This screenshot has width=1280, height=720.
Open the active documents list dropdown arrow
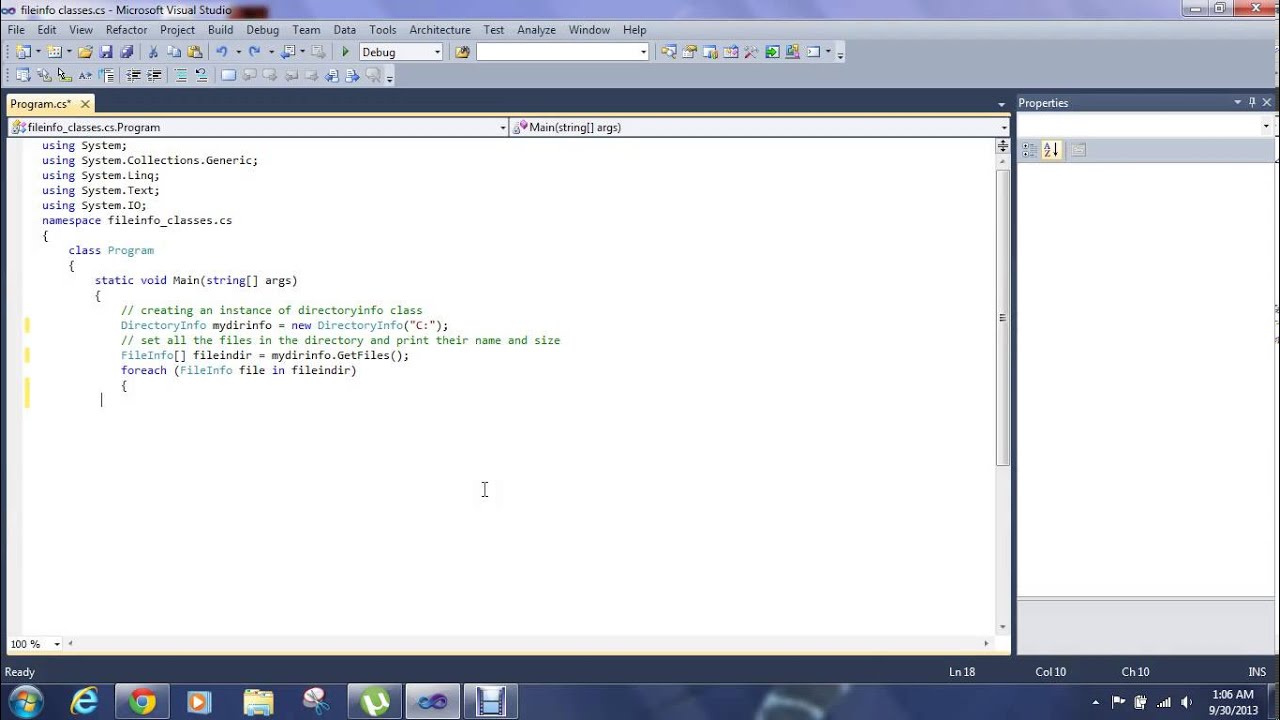[1002, 104]
